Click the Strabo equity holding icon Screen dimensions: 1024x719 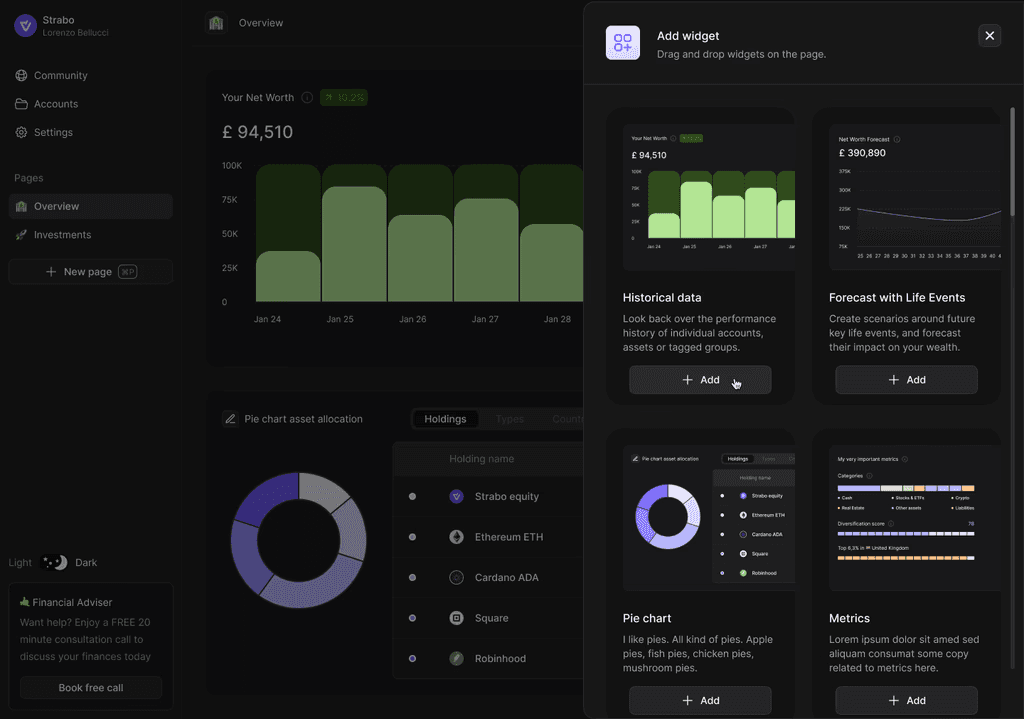click(456, 496)
